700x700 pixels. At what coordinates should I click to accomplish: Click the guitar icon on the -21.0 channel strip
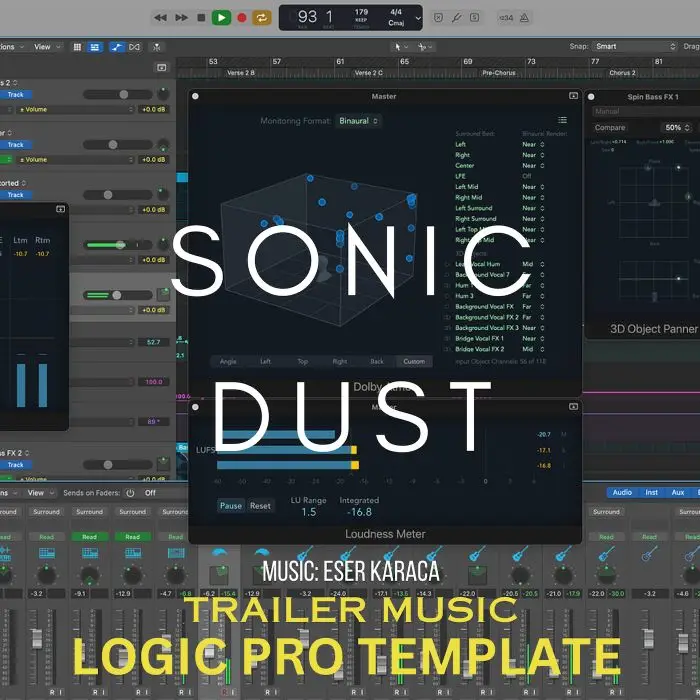click(x=563, y=554)
